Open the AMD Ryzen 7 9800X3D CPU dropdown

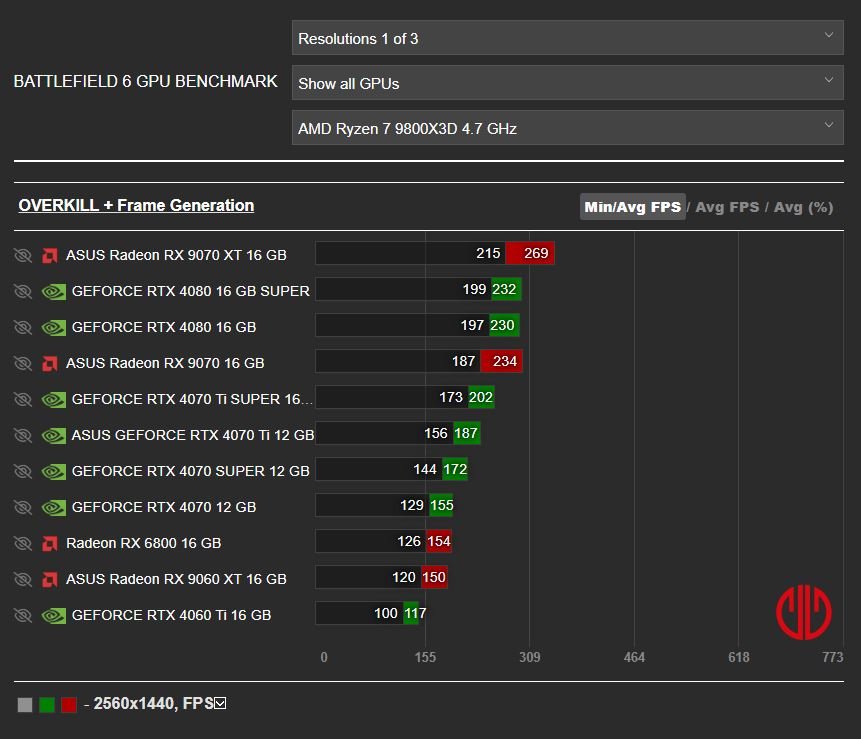click(567, 128)
